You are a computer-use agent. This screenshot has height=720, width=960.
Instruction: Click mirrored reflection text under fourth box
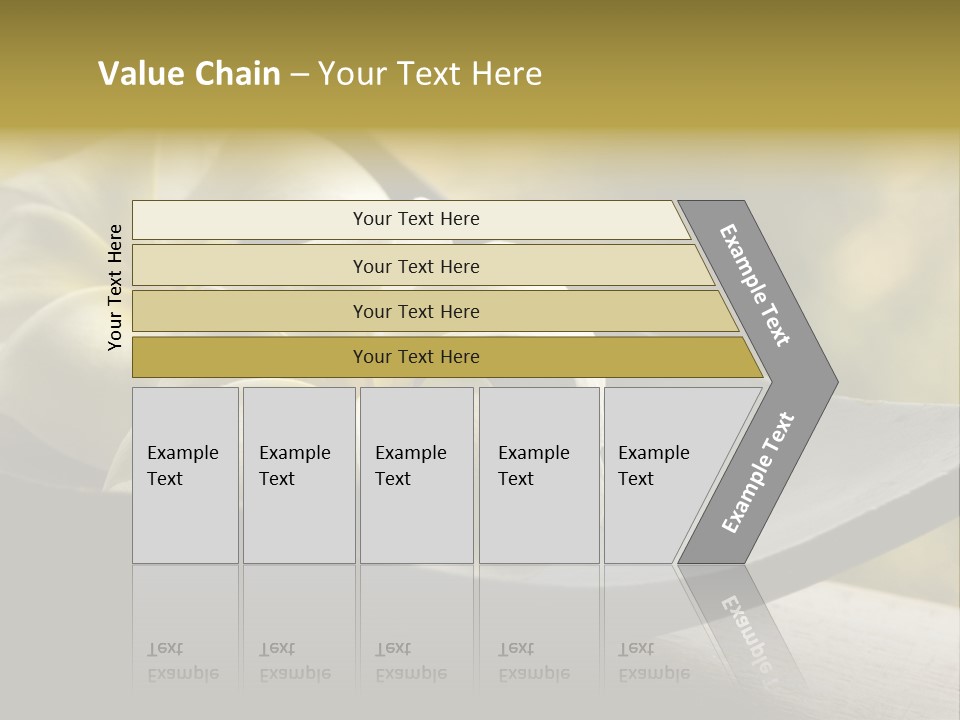click(x=533, y=661)
